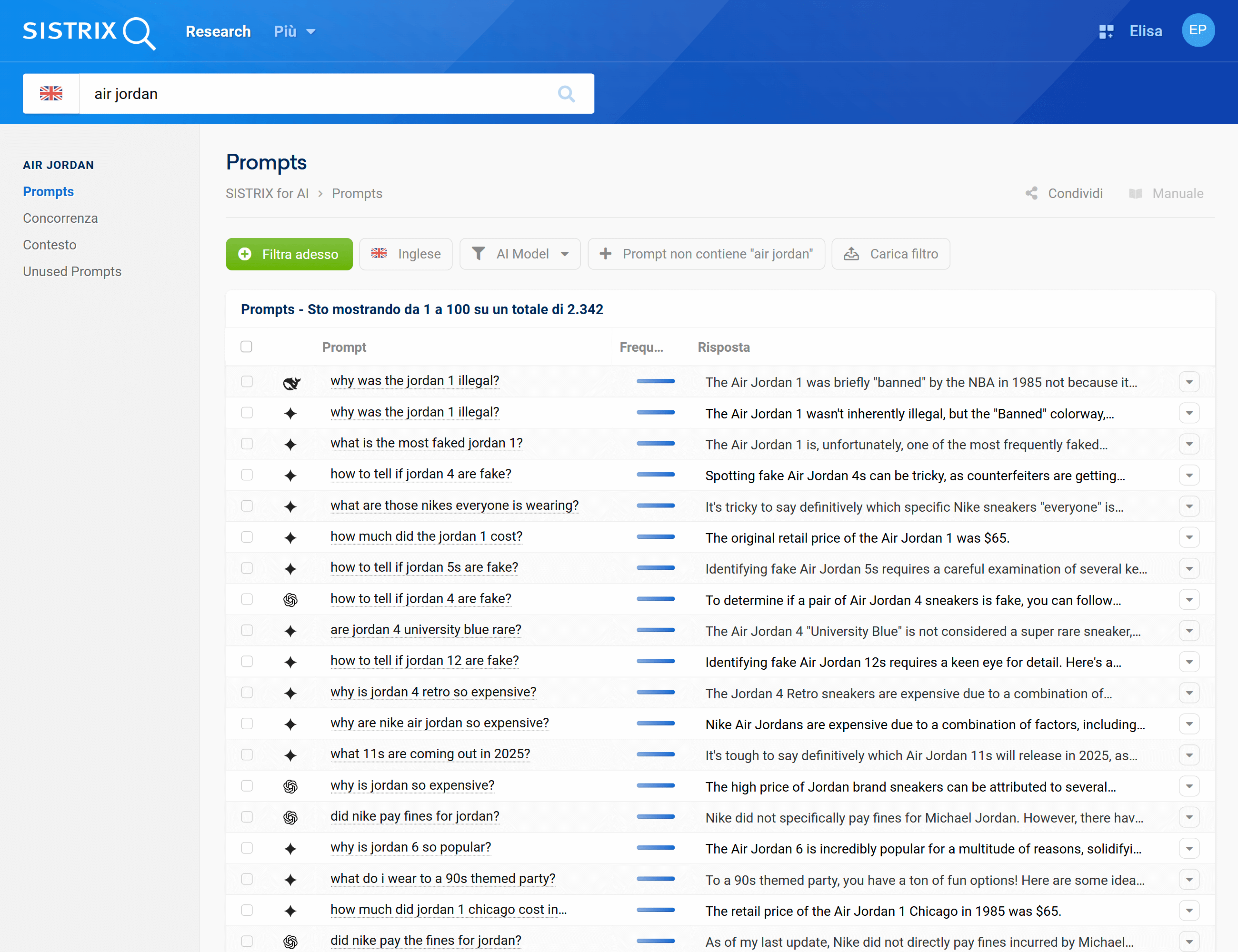Click Gemini icon for 'how much did the jordan 1 cost?'
Screen dimensions: 1238x952
(x=290, y=537)
